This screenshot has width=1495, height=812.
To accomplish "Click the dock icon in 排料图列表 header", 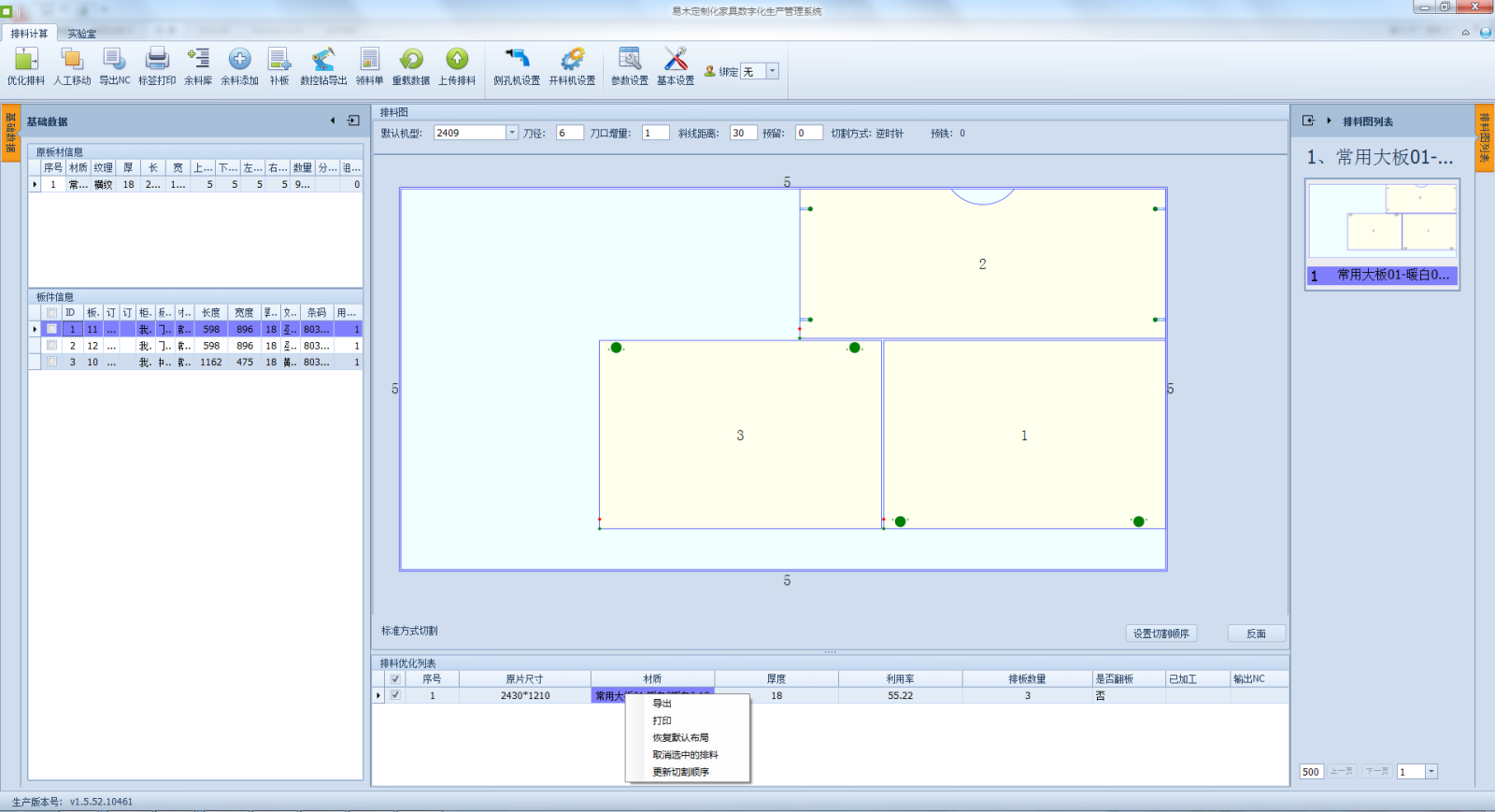I will [x=1308, y=121].
